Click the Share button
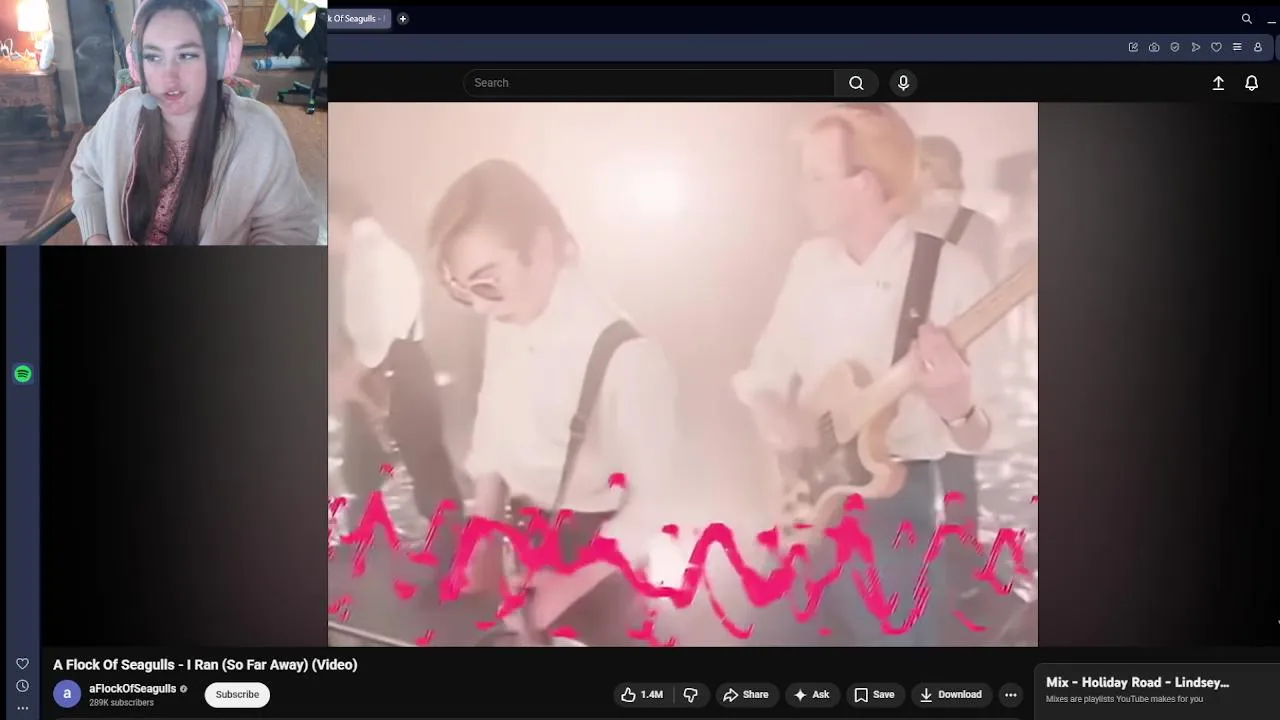Screen dimensions: 1280x720 tap(745, 695)
